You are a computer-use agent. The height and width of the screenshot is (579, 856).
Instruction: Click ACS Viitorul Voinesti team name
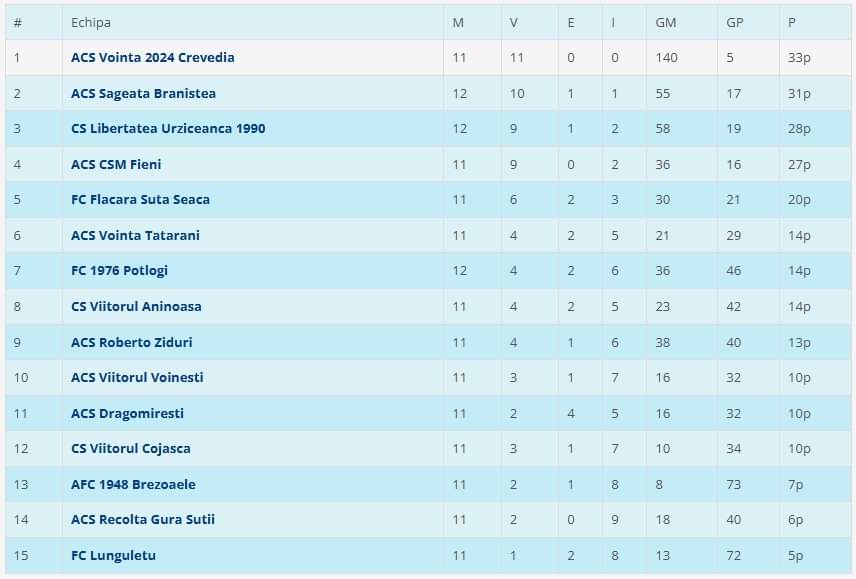(137, 377)
